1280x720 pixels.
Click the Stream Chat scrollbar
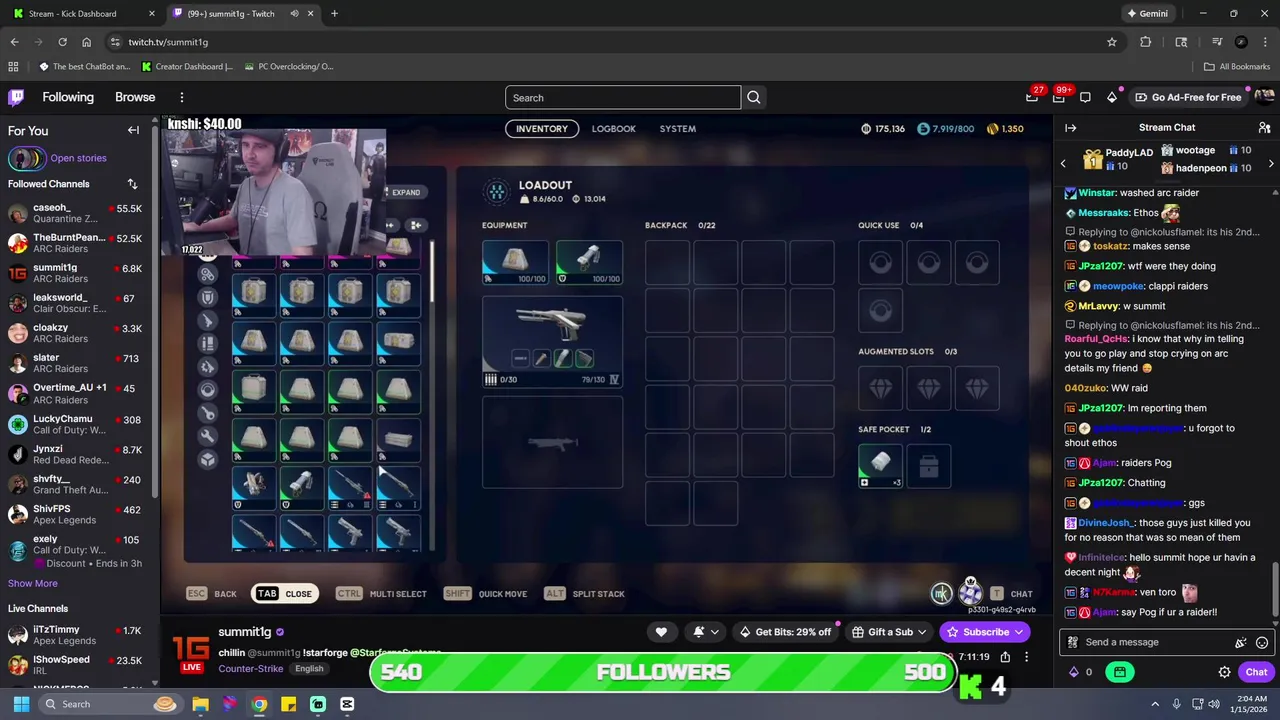click(x=1275, y=592)
